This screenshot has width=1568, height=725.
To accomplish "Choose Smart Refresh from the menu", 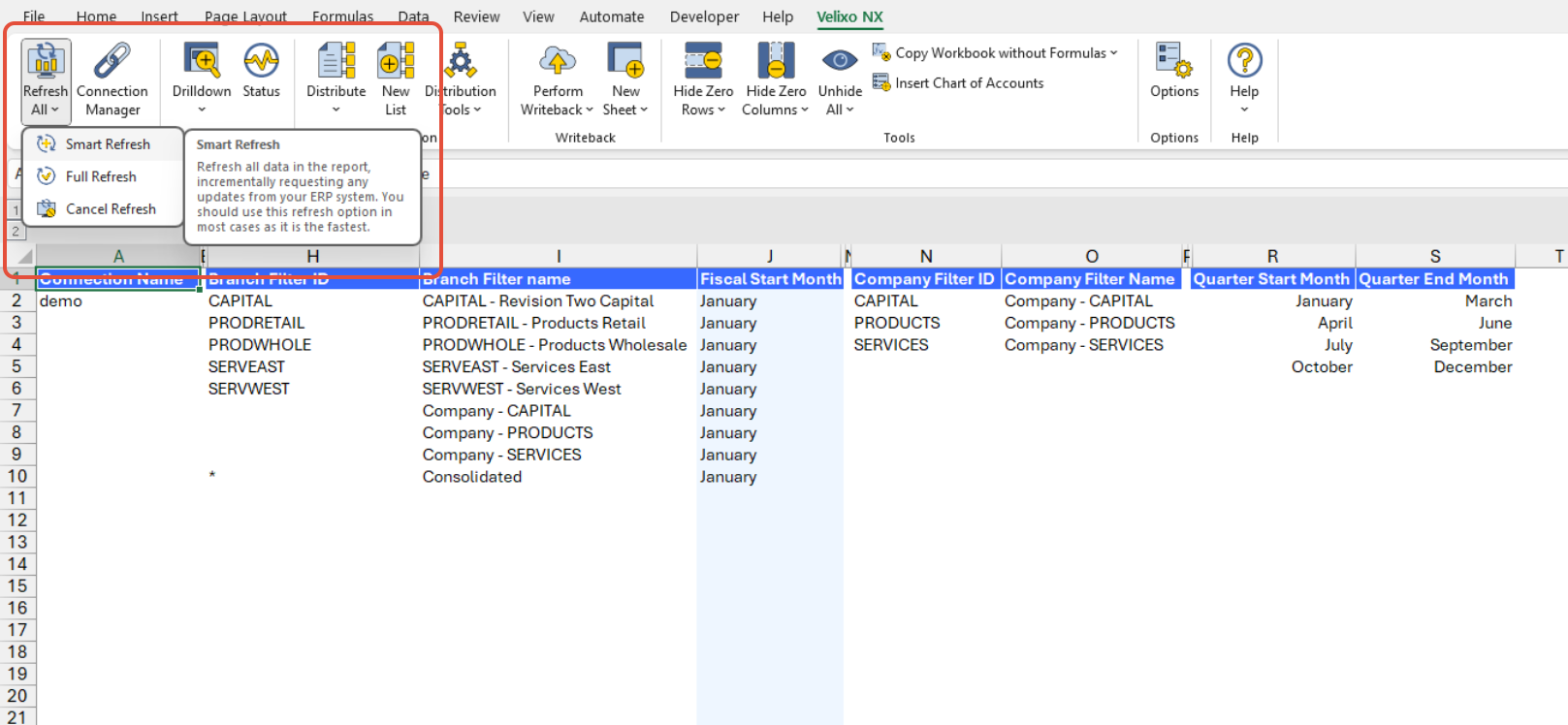I will coord(103,144).
